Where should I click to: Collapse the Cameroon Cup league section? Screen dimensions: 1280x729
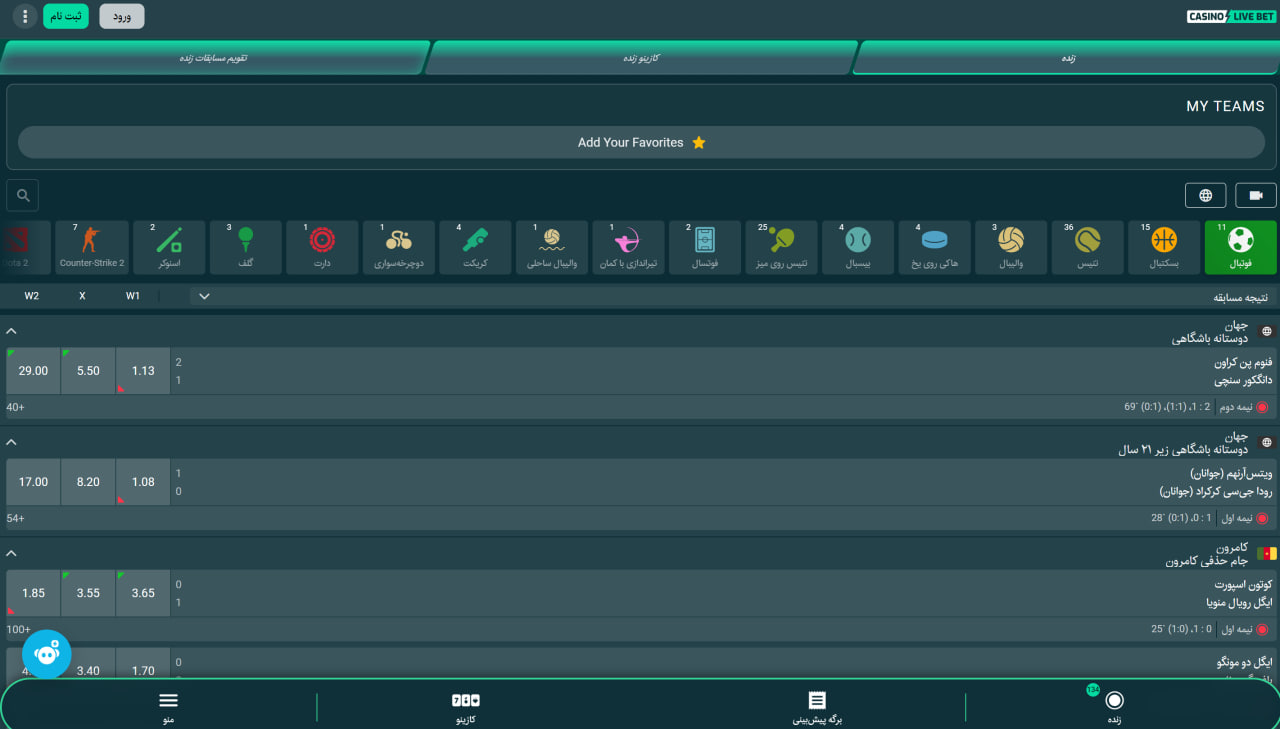[12, 553]
